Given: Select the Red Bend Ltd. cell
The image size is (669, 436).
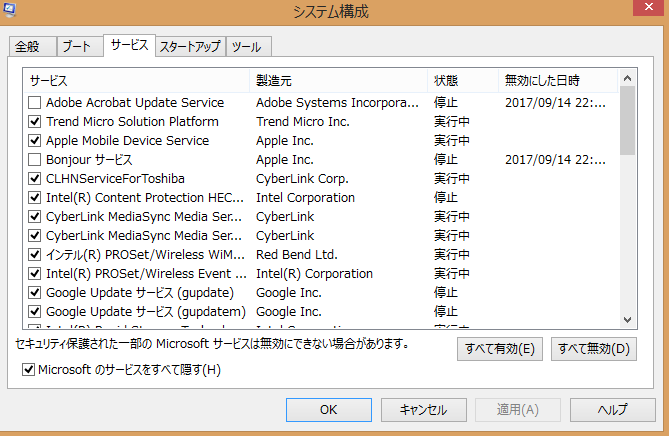Looking at the screenshot, I should point(297,255).
